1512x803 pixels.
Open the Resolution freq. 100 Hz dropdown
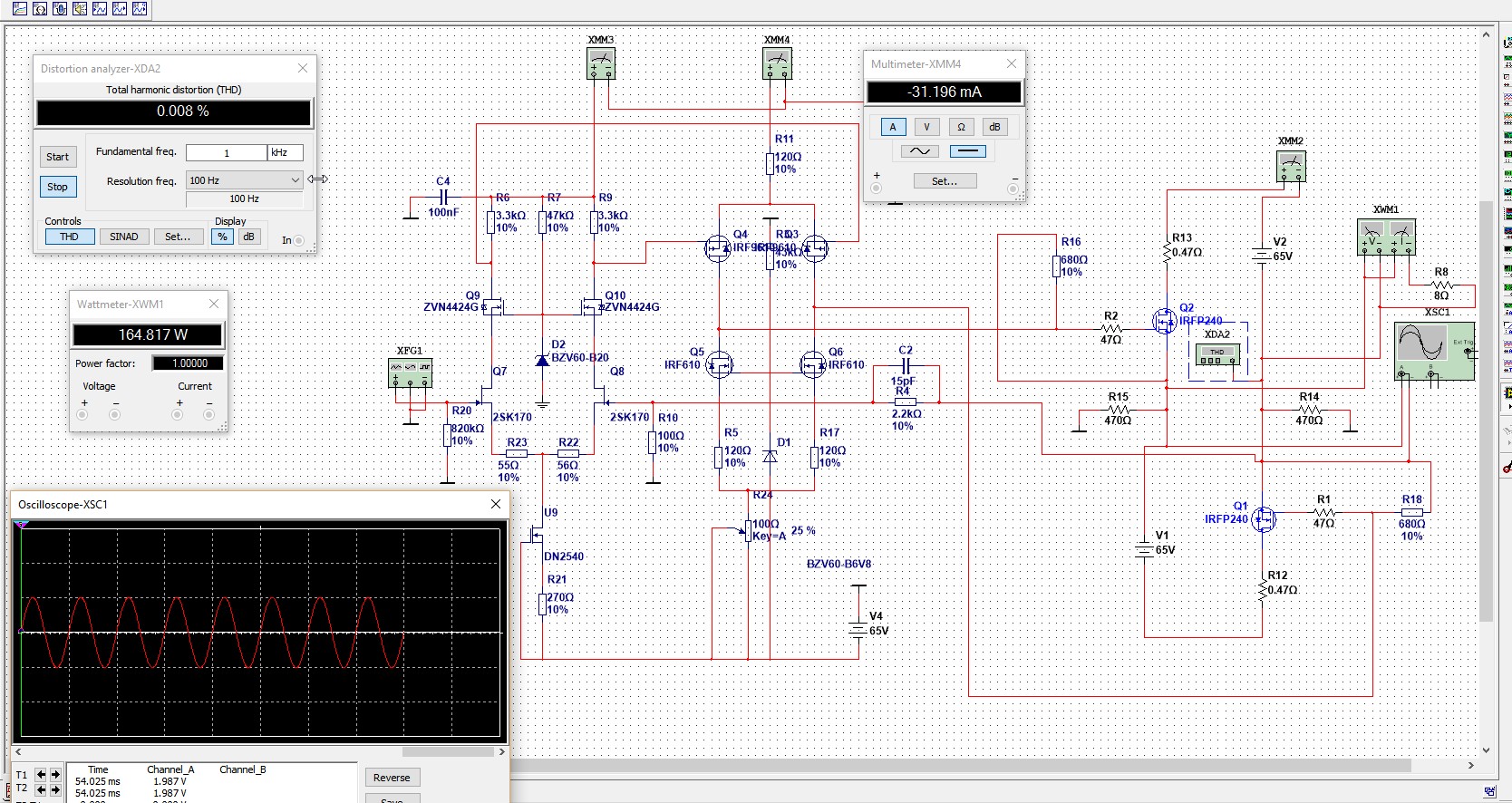pos(244,180)
